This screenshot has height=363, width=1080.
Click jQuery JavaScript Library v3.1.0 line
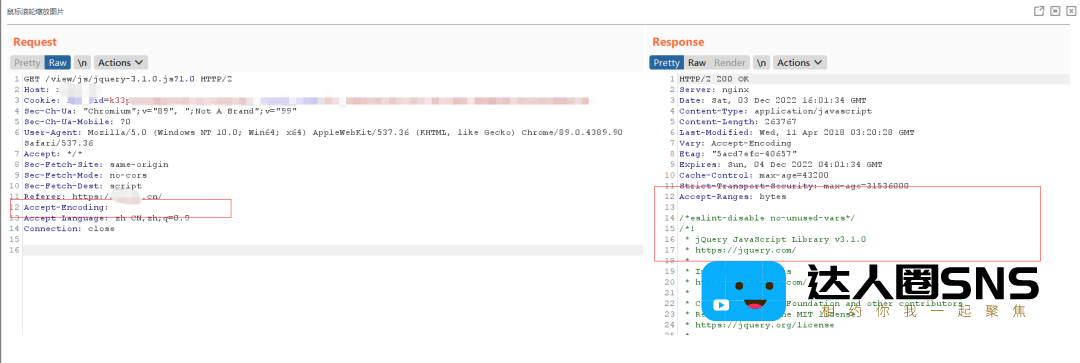click(x=776, y=239)
